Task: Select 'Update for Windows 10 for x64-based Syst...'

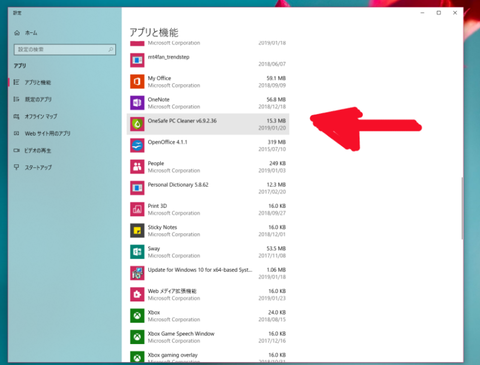Action: click(x=200, y=270)
